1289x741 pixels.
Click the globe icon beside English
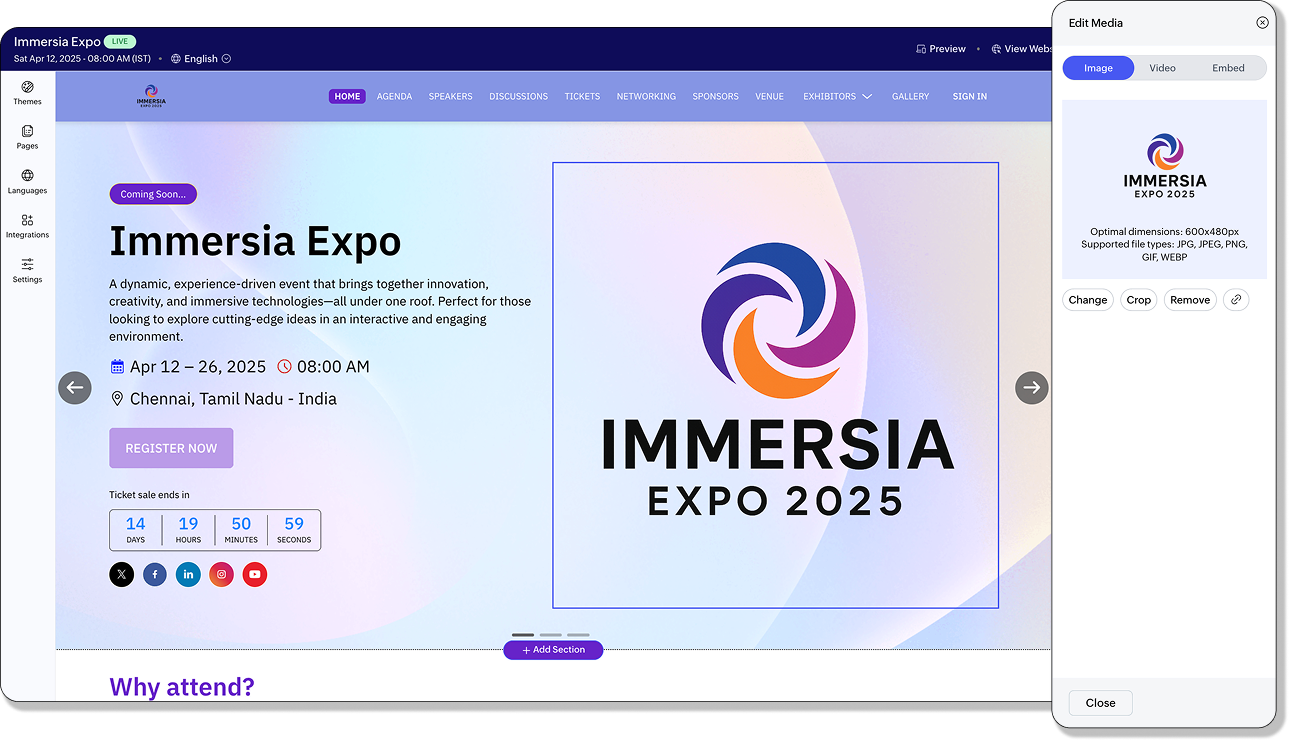click(x=176, y=59)
